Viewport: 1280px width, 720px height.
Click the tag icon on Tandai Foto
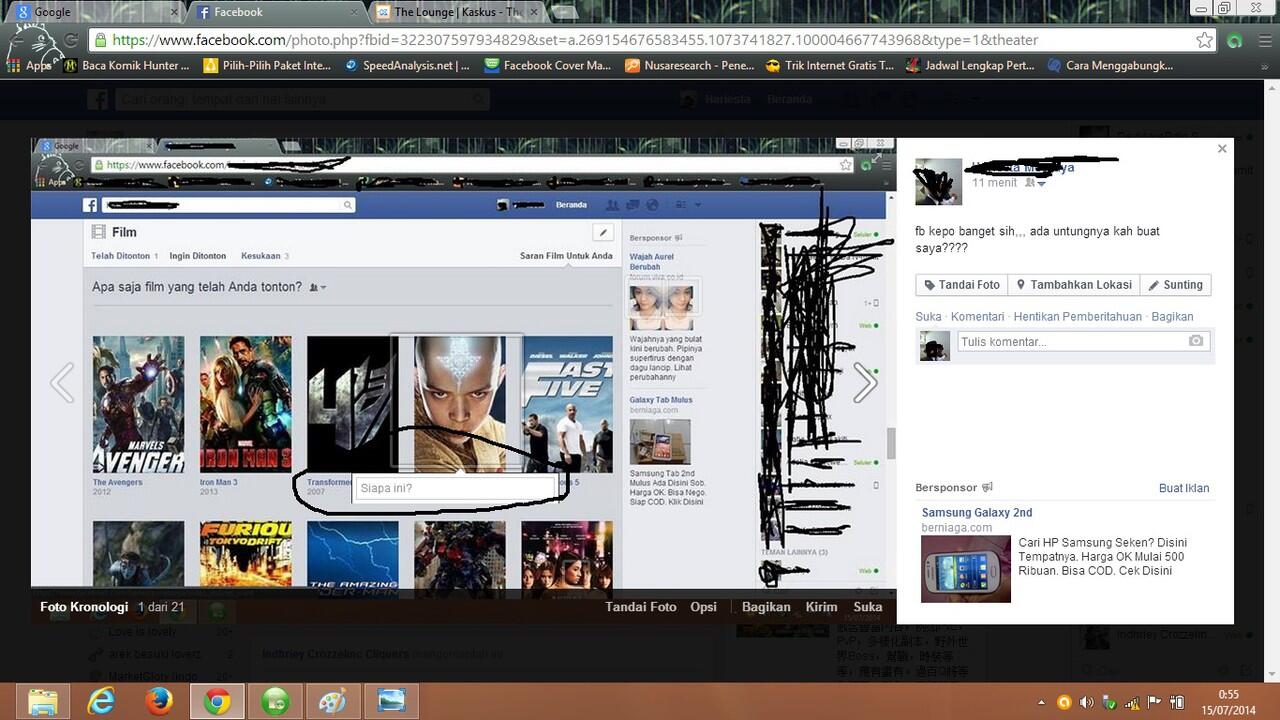pyautogui.click(x=930, y=285)
